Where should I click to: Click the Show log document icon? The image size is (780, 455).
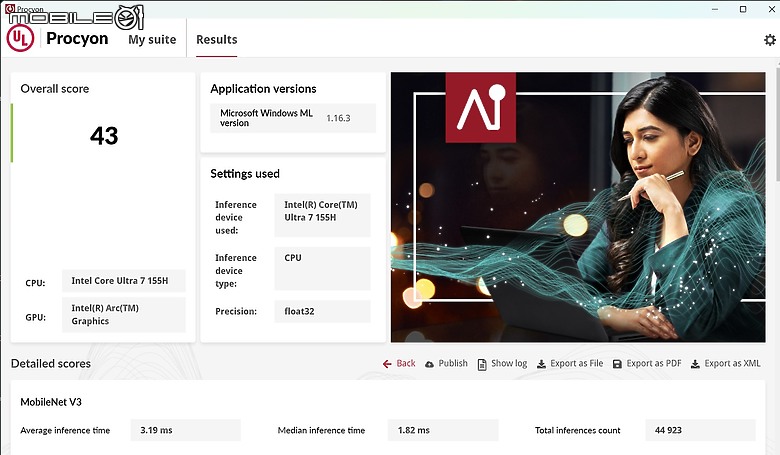(482, 364)
